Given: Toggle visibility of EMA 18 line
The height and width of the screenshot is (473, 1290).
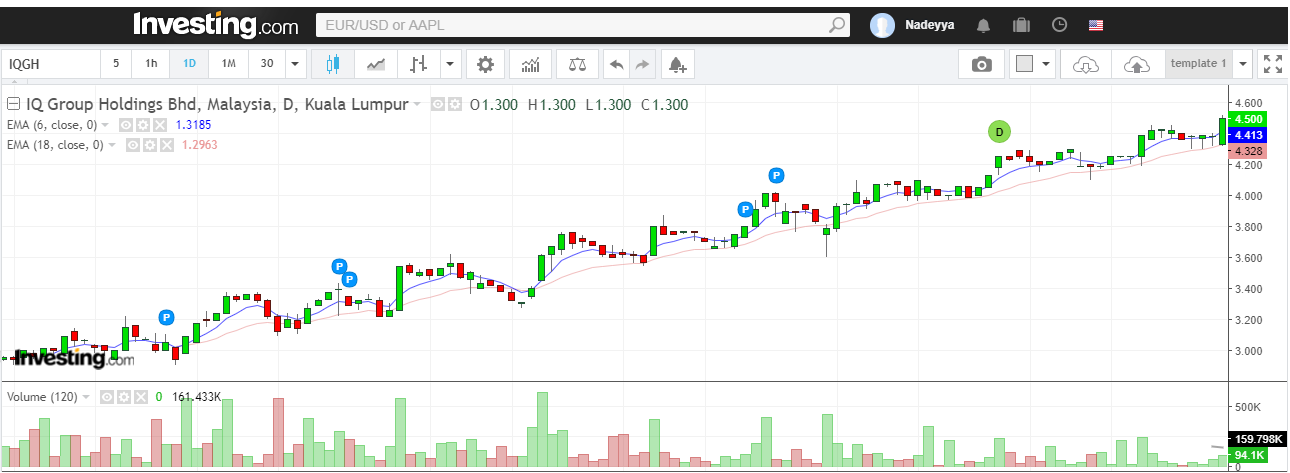Looking at the screenshot, I should pos(133,145).
